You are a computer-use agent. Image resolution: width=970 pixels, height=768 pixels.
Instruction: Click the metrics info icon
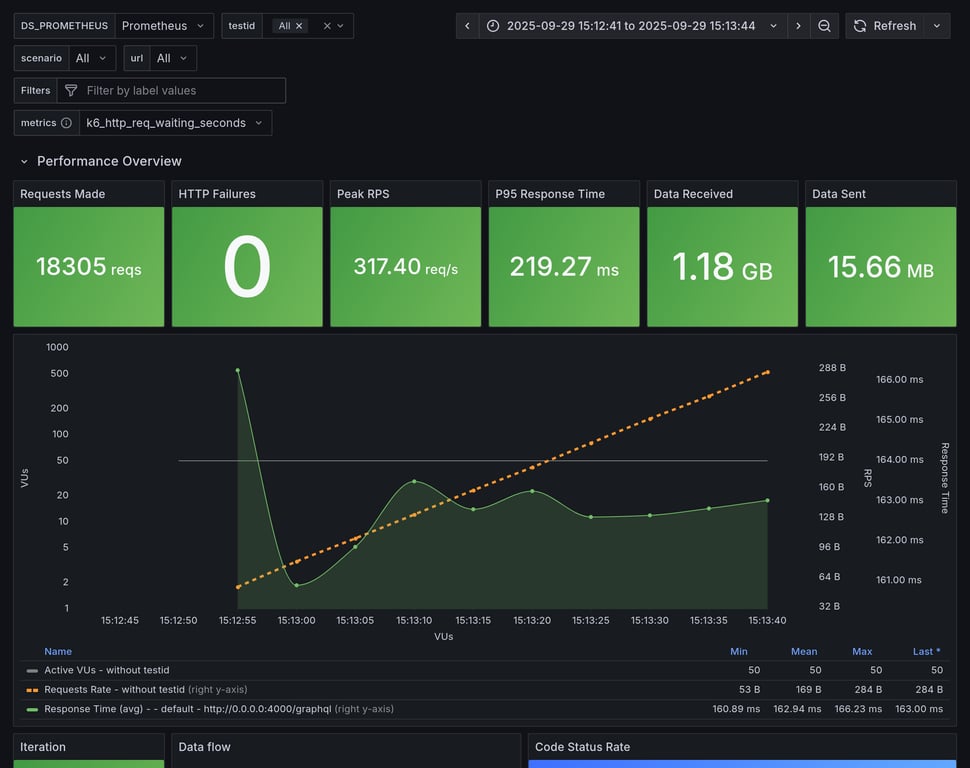click(x=66, y=123)
